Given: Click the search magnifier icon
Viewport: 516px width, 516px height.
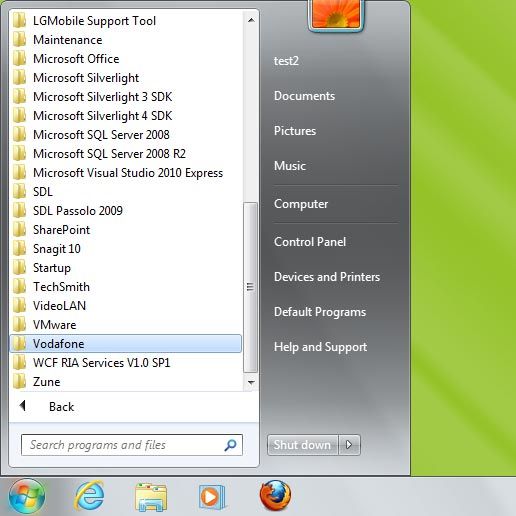Looking at the screenshot, I should point(230,445).
